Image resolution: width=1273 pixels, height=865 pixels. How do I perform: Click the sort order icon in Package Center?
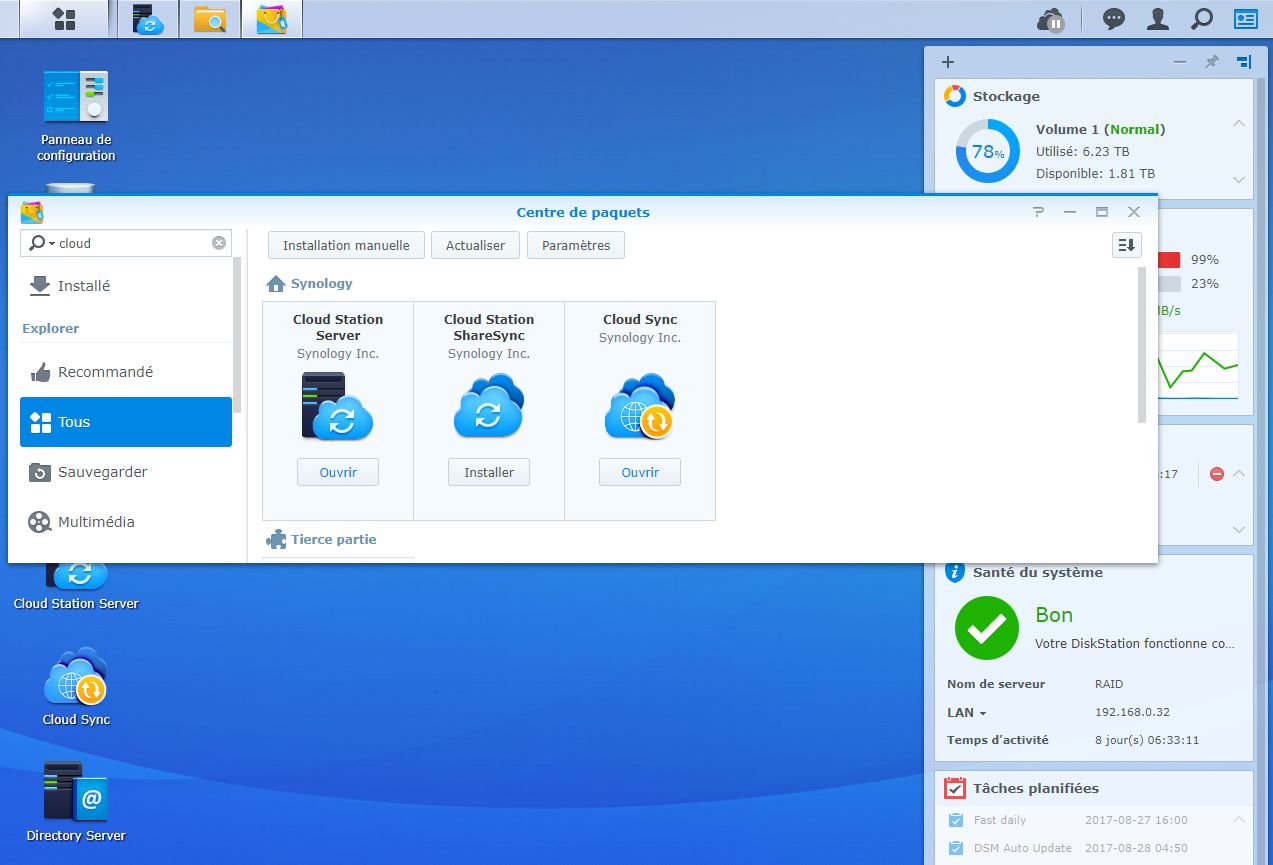coord(1127,245)
